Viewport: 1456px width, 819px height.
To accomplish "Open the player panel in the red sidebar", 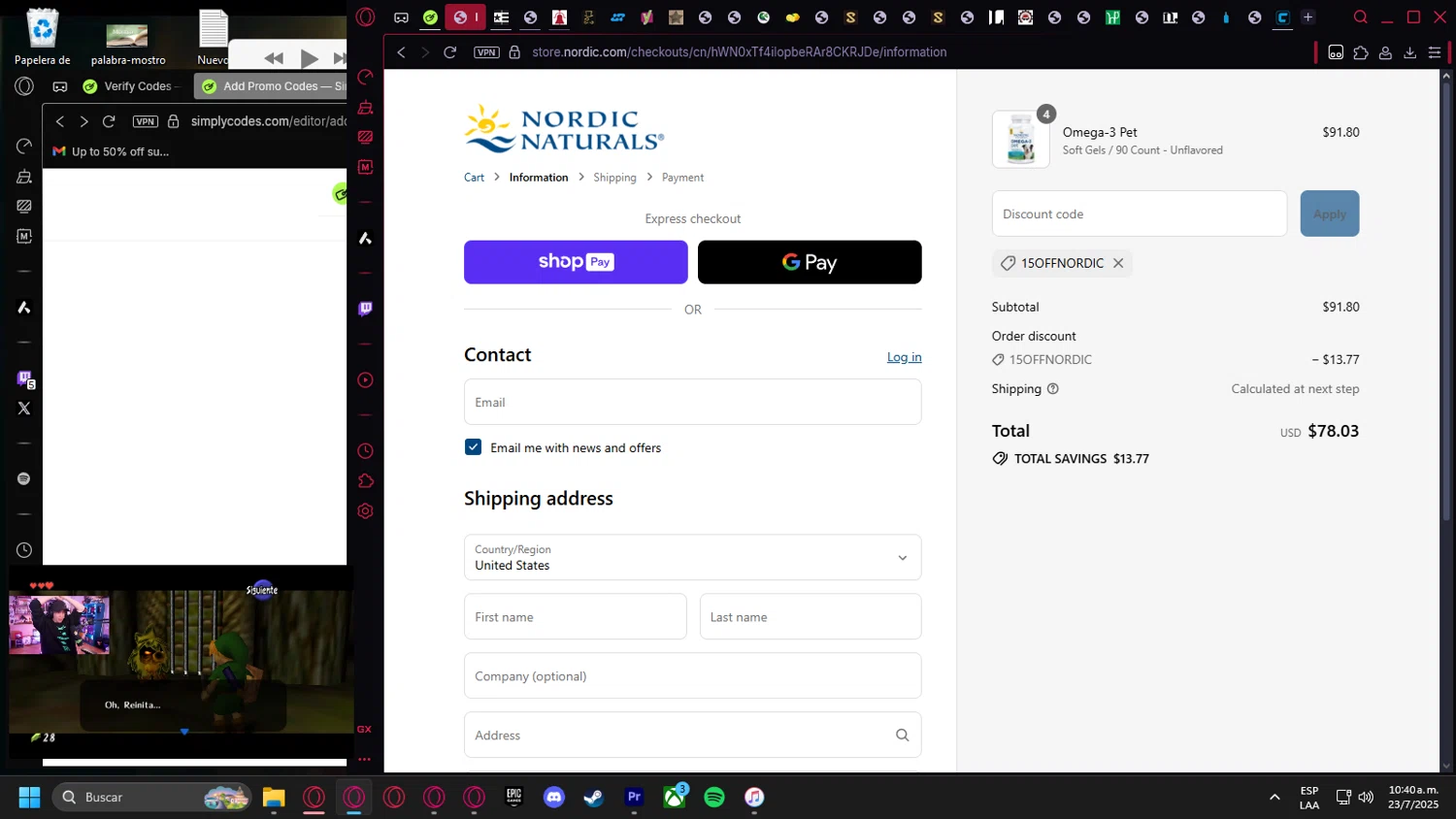I will 365,380.
